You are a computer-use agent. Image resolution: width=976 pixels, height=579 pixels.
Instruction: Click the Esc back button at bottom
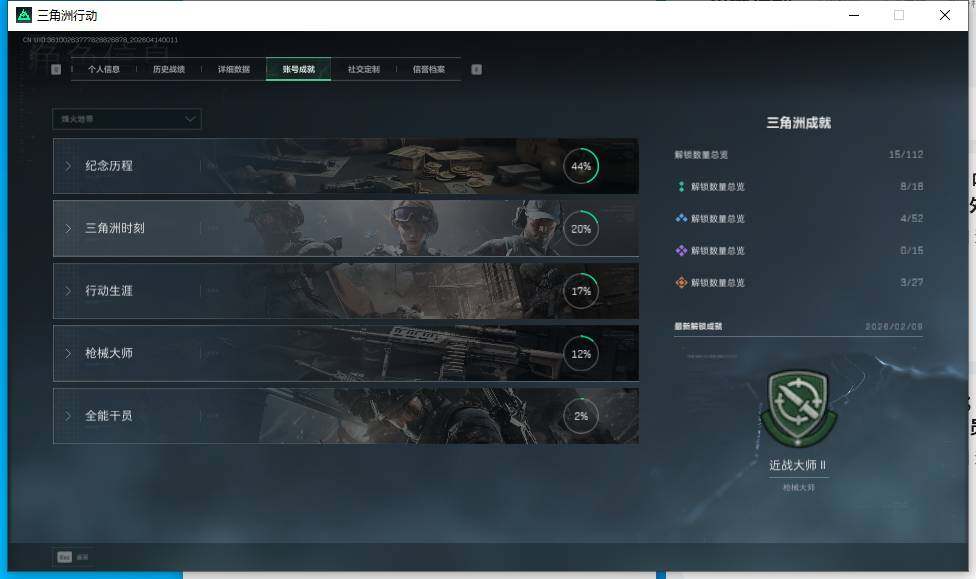tap(73, 557)
